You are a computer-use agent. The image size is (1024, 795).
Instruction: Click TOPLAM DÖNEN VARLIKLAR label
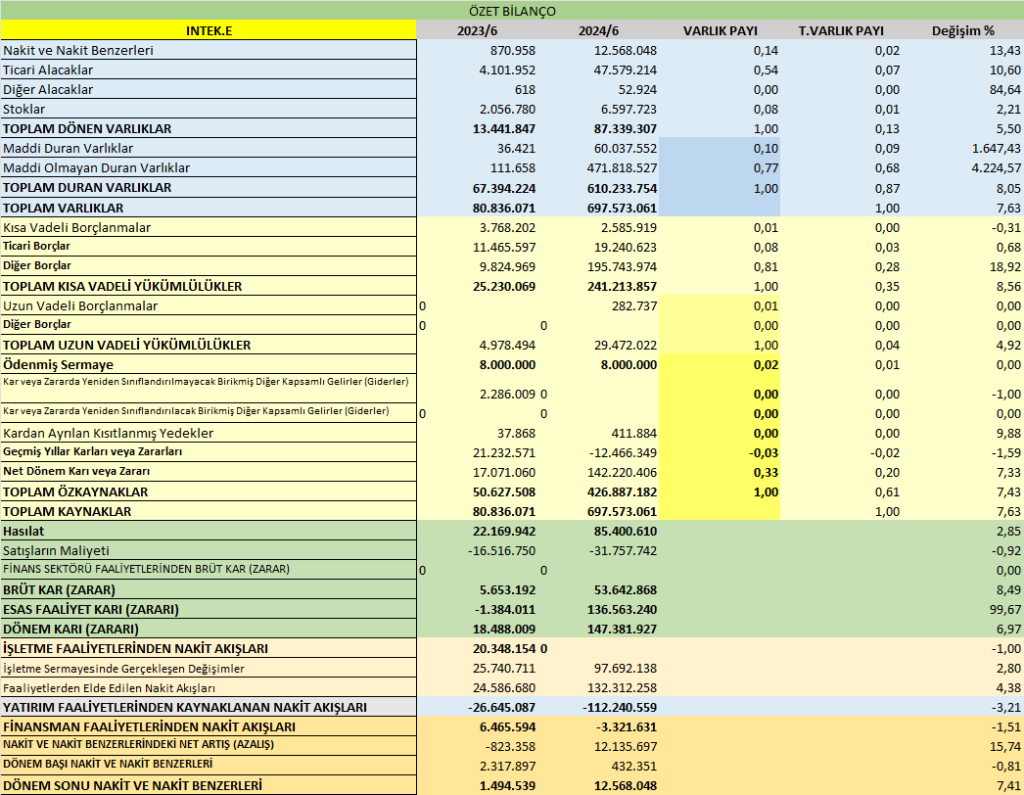[x=88, y=129]
